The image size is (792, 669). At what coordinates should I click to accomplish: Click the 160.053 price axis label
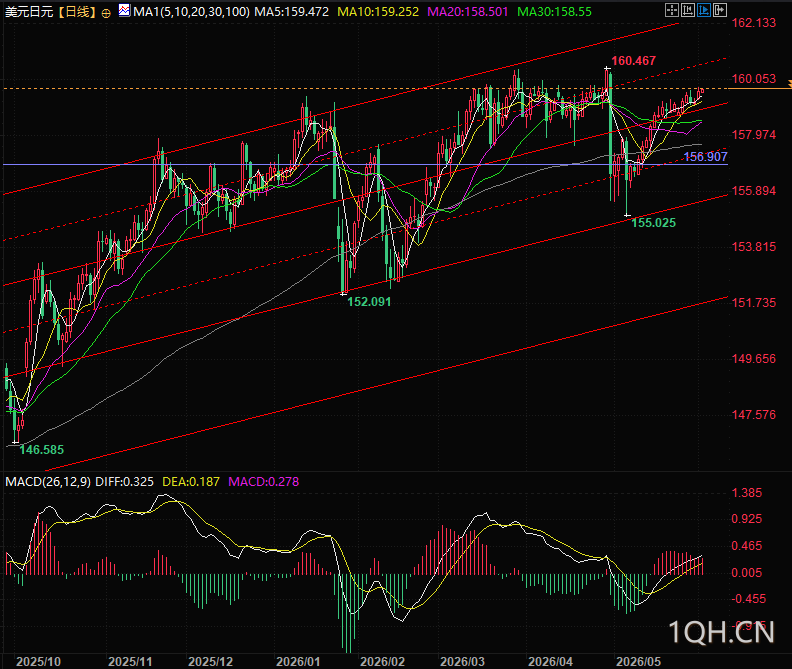[754, 79]
